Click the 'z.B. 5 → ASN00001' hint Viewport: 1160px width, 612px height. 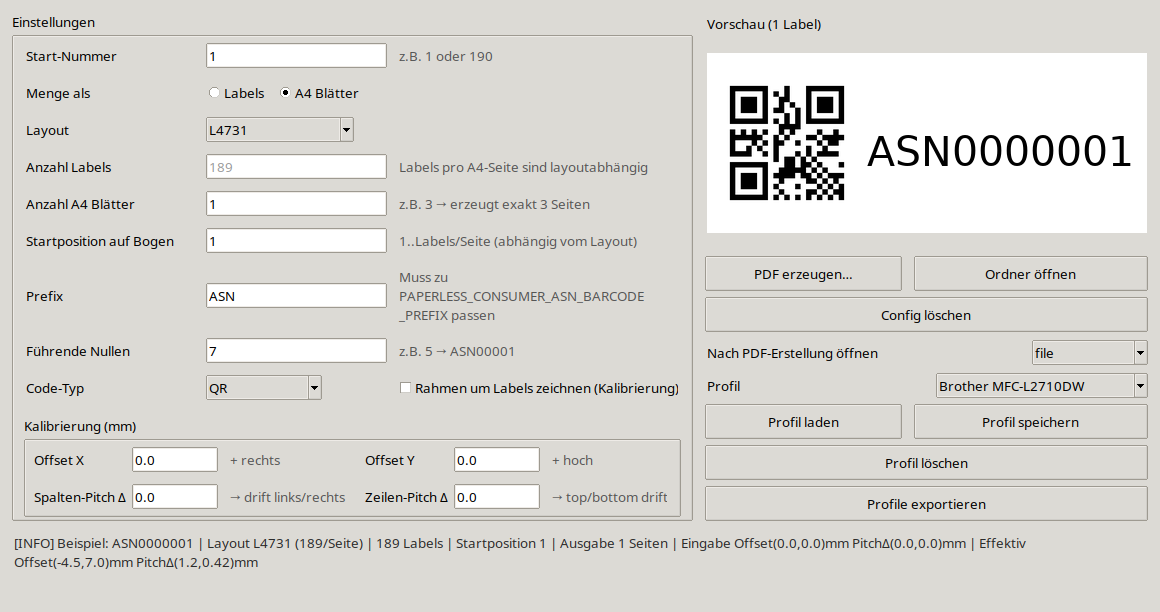pyautogui.click(x=456, y=352)
